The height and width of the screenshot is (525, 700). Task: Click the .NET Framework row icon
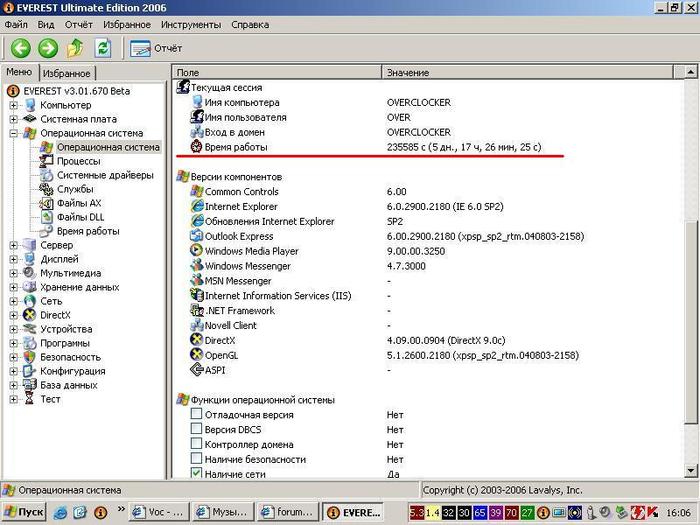[196, 310]
